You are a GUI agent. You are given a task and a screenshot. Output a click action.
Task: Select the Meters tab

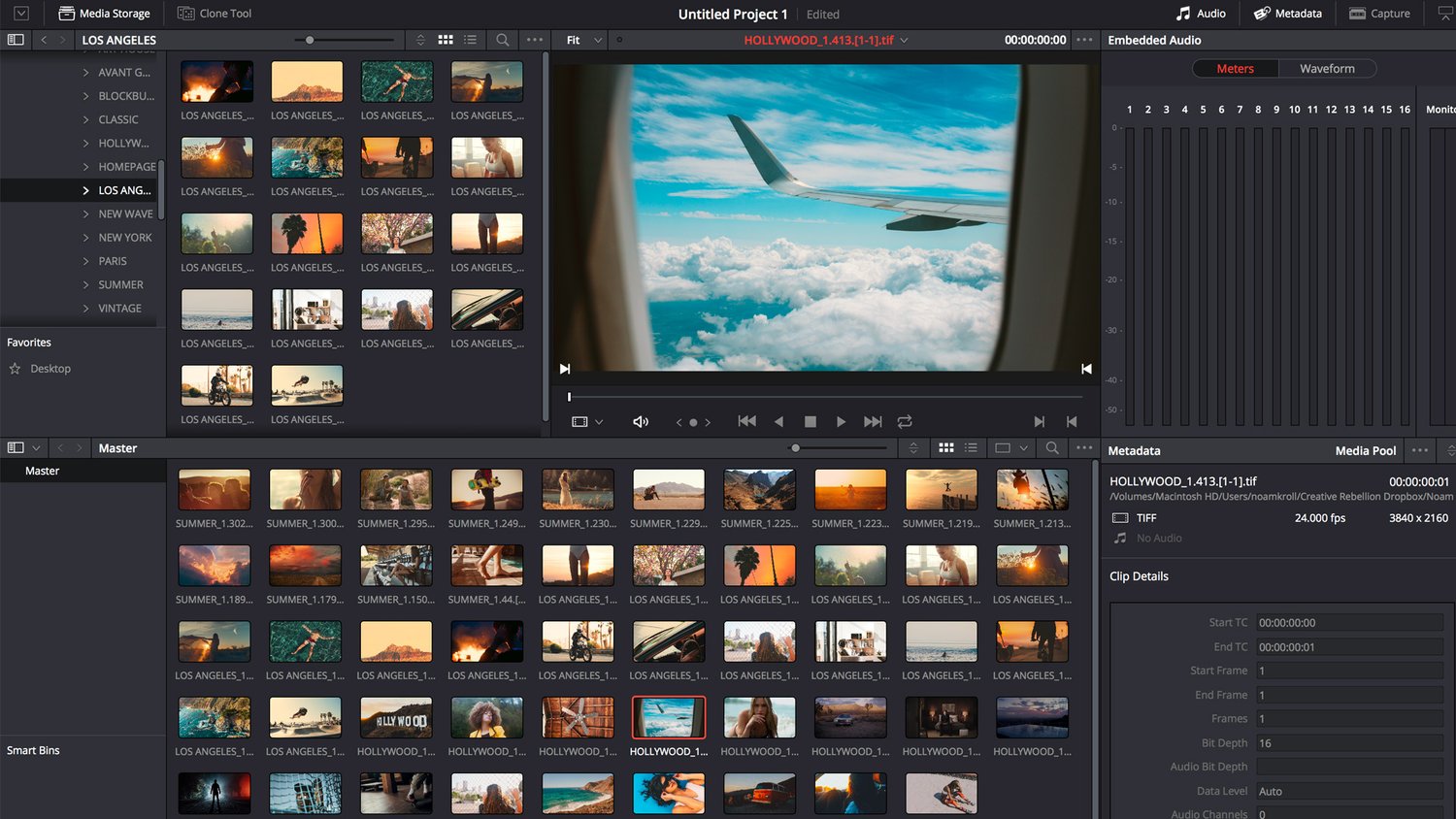(x=1235, y=69)
